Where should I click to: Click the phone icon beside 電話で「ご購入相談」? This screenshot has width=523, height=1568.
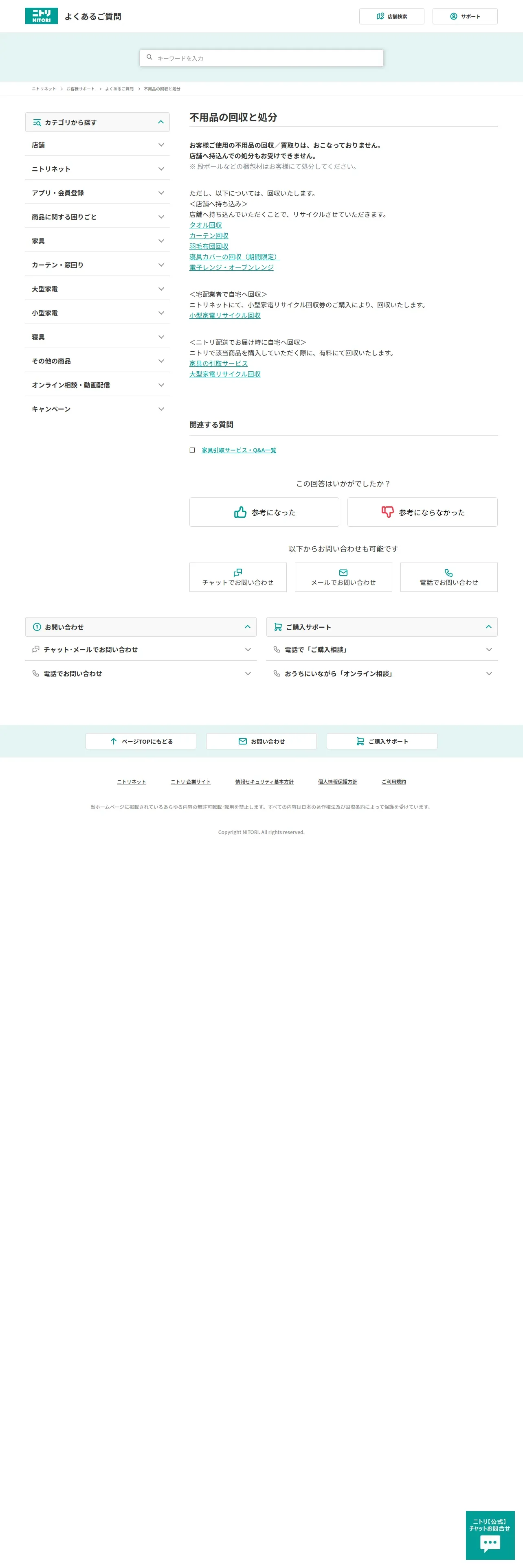pos(277,650)
